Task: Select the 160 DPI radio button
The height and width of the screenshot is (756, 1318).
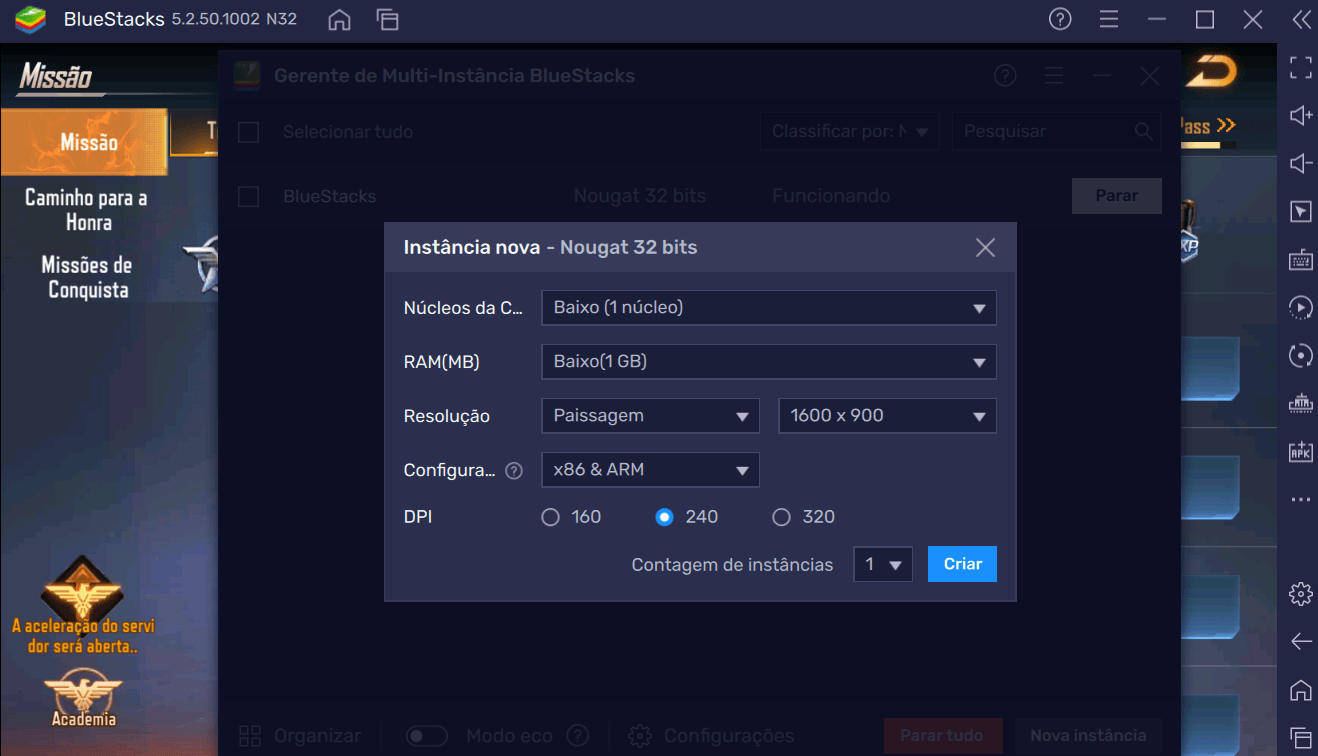Action: (550, 517)
